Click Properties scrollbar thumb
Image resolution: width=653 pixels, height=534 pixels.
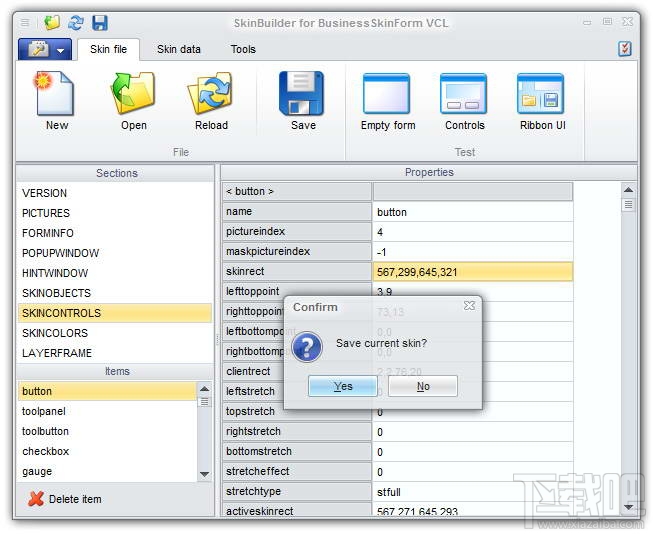tap(628, 205)
